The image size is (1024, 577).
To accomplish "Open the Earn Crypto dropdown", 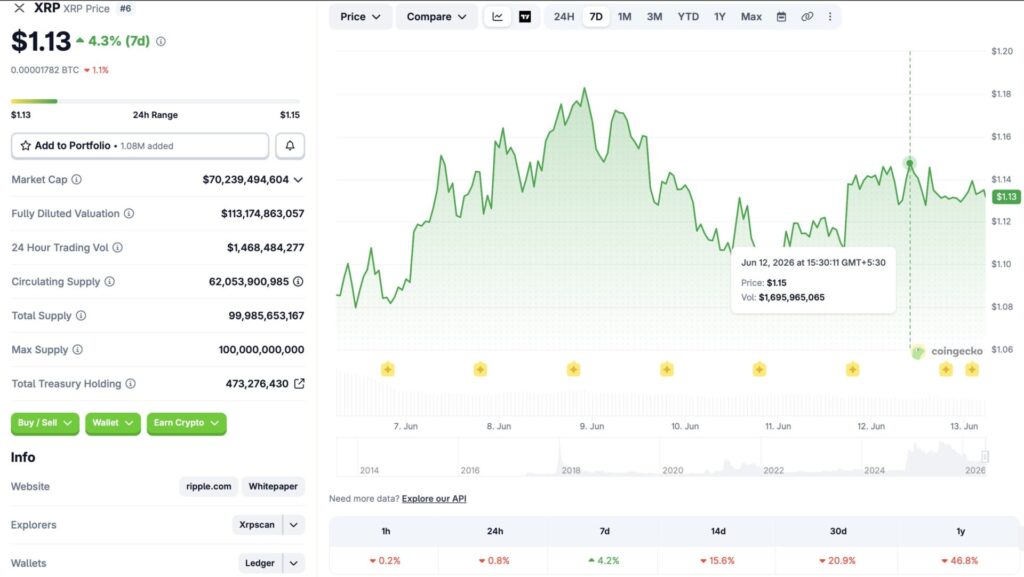I will tap(186, 423).
